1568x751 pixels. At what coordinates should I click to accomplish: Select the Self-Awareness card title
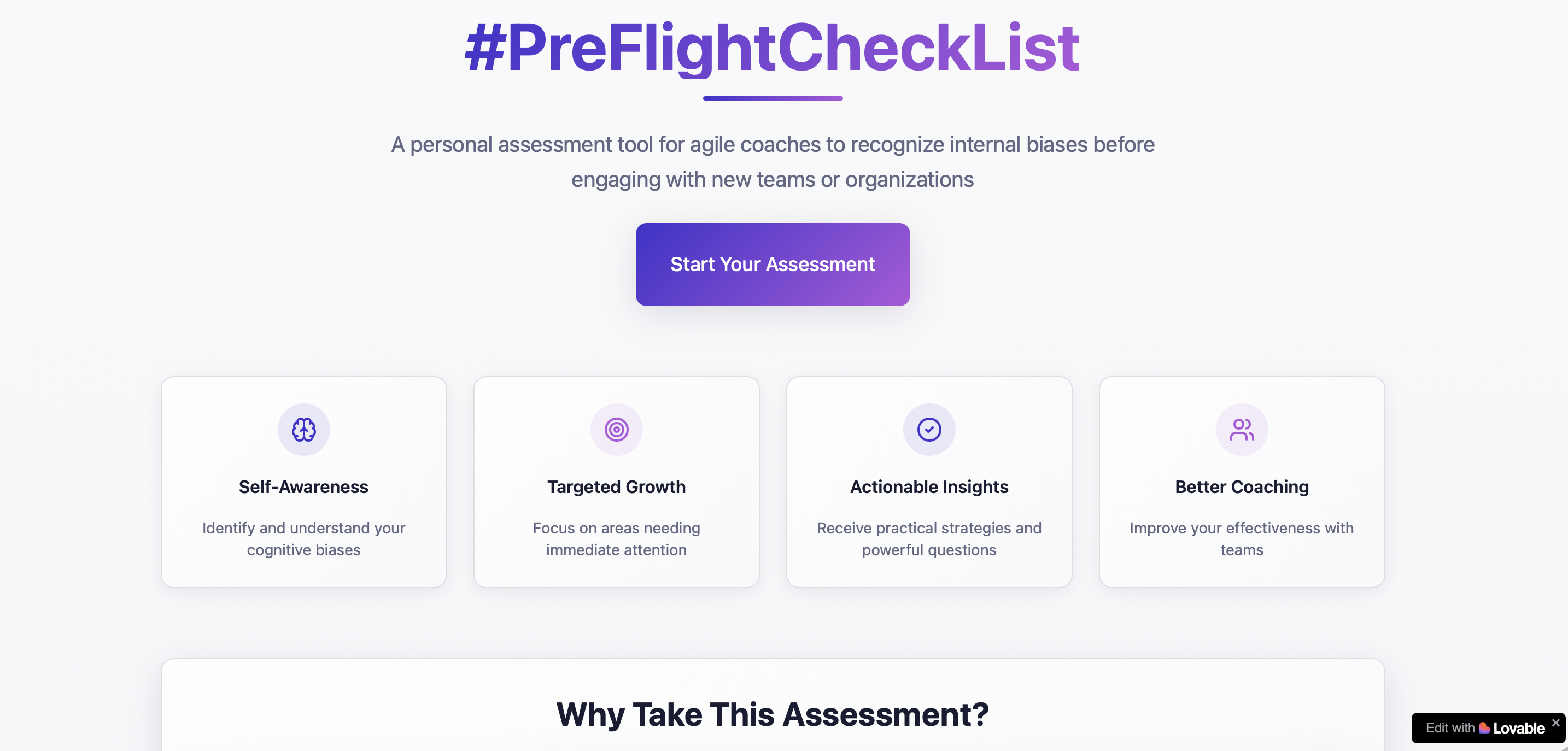point(304,487)
